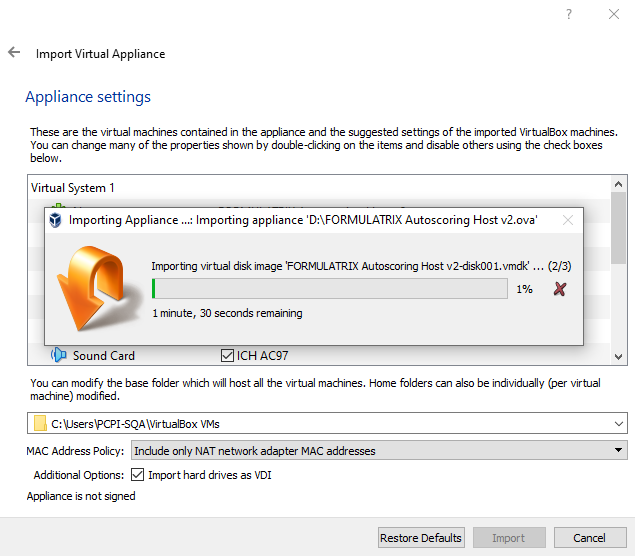
Task: Click the import progress bar
Action: (x=329, y=289)
